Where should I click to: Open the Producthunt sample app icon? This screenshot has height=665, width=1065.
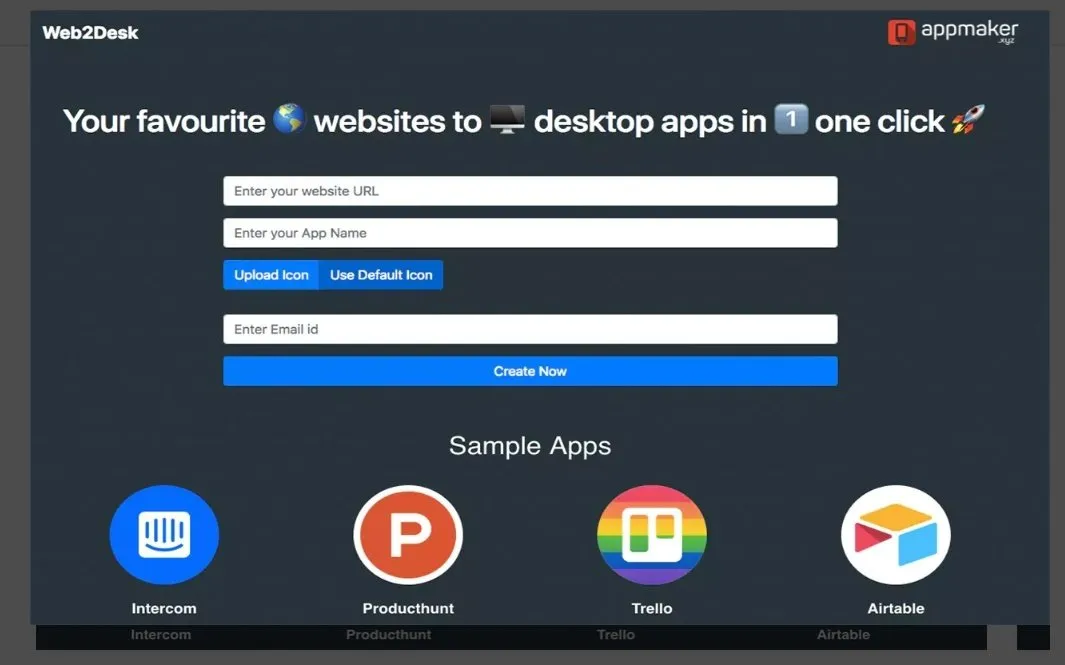pos(408,535)
